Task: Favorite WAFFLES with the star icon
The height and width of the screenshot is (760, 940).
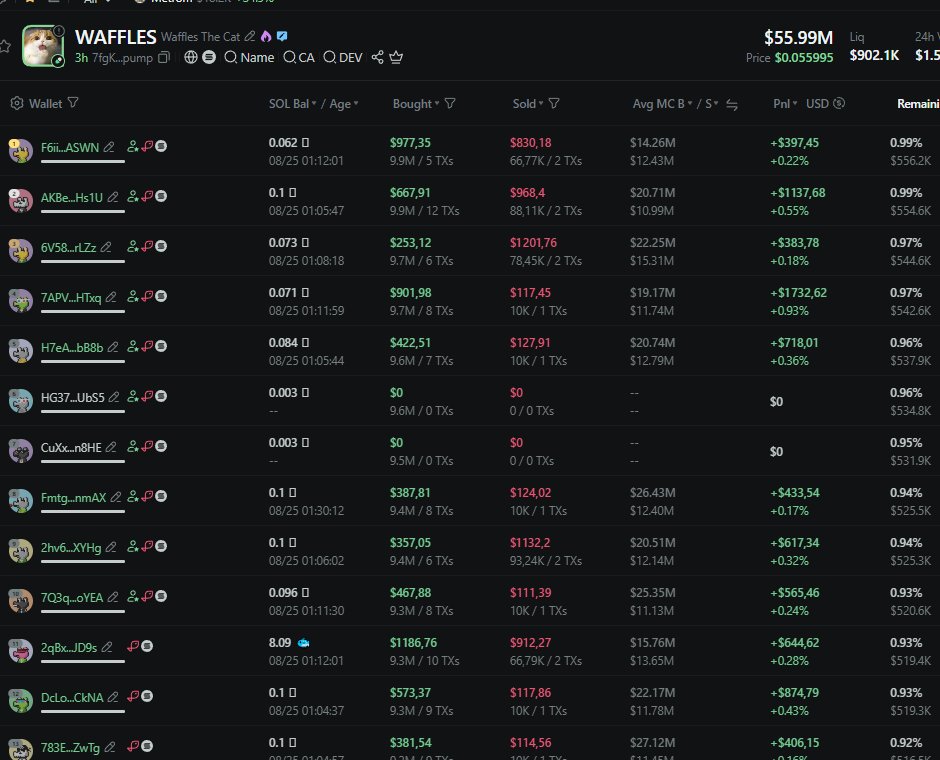Action: click(5, 46)
